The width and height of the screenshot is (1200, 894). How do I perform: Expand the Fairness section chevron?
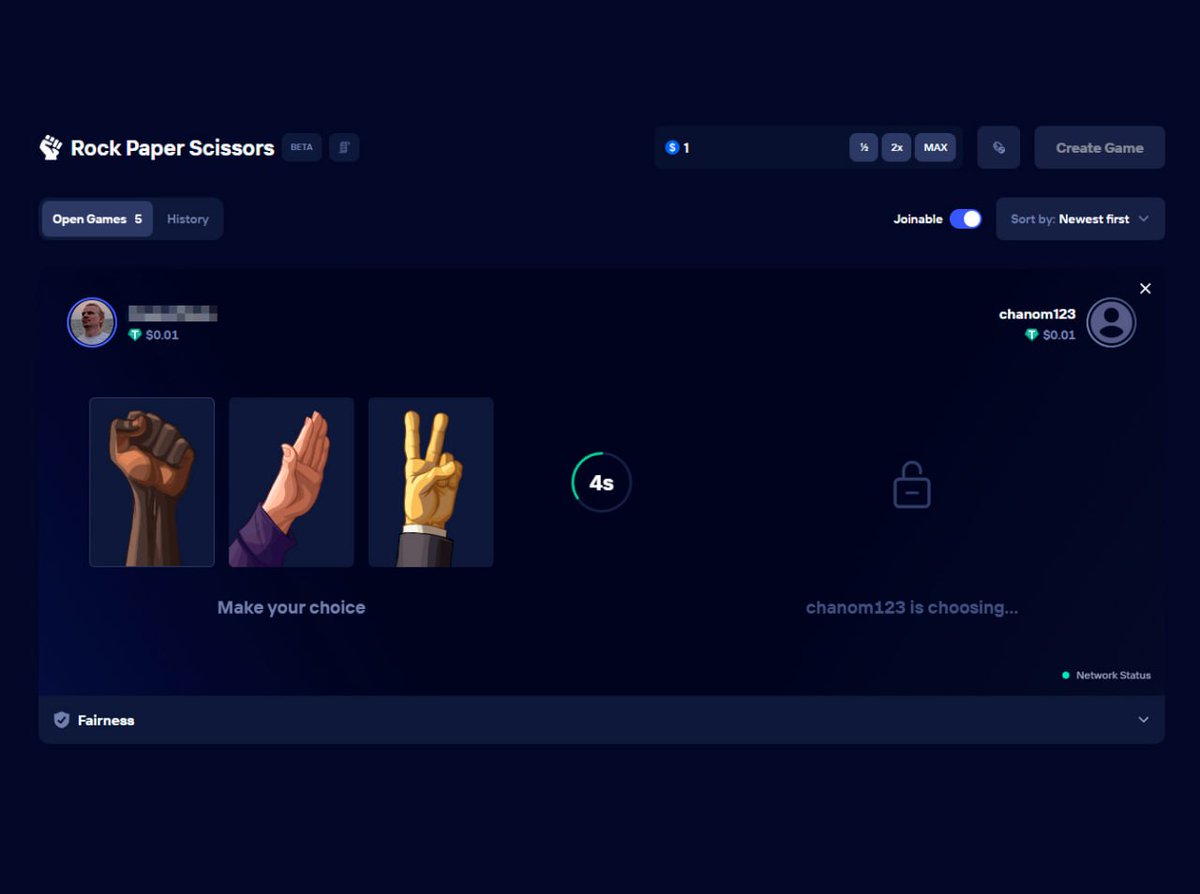(1144, 720)
